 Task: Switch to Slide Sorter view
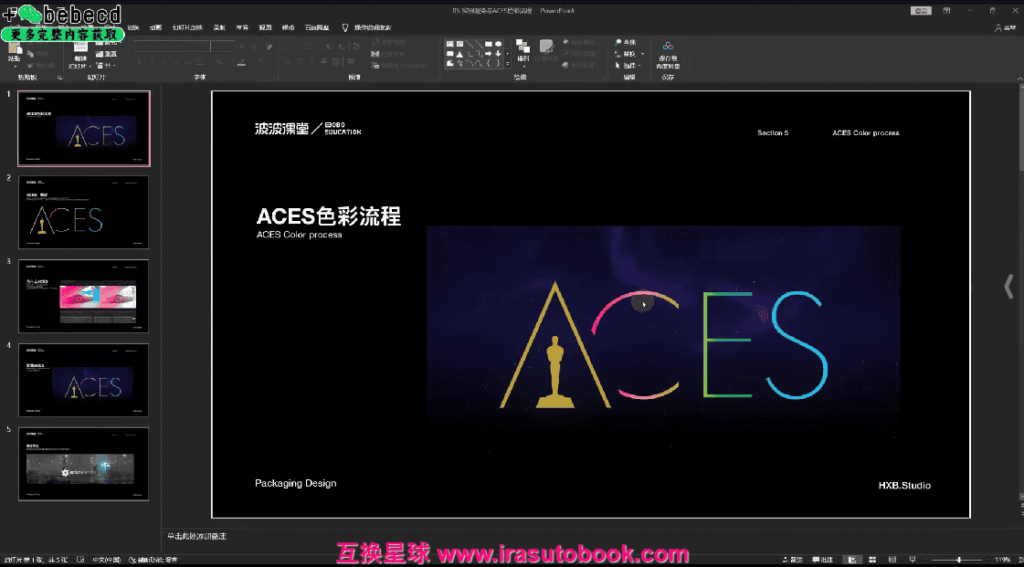(x=872, y=560)
